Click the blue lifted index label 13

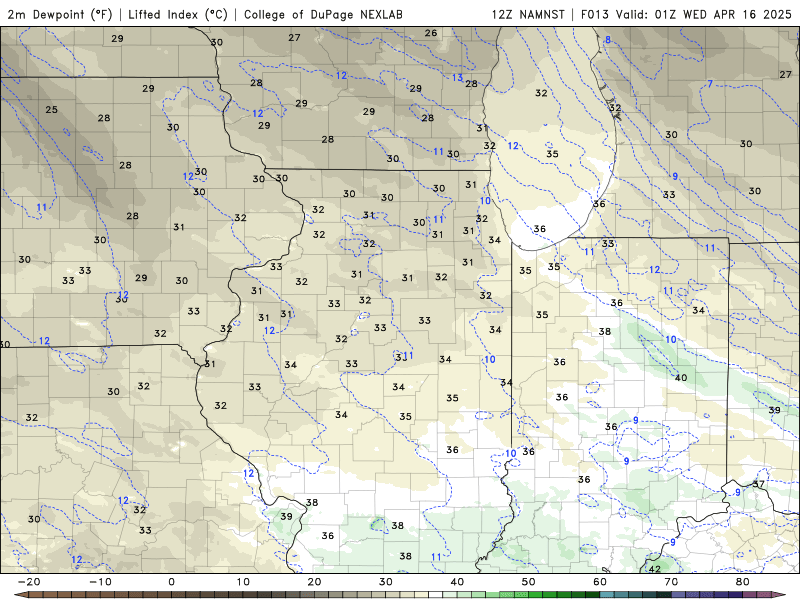458,78
